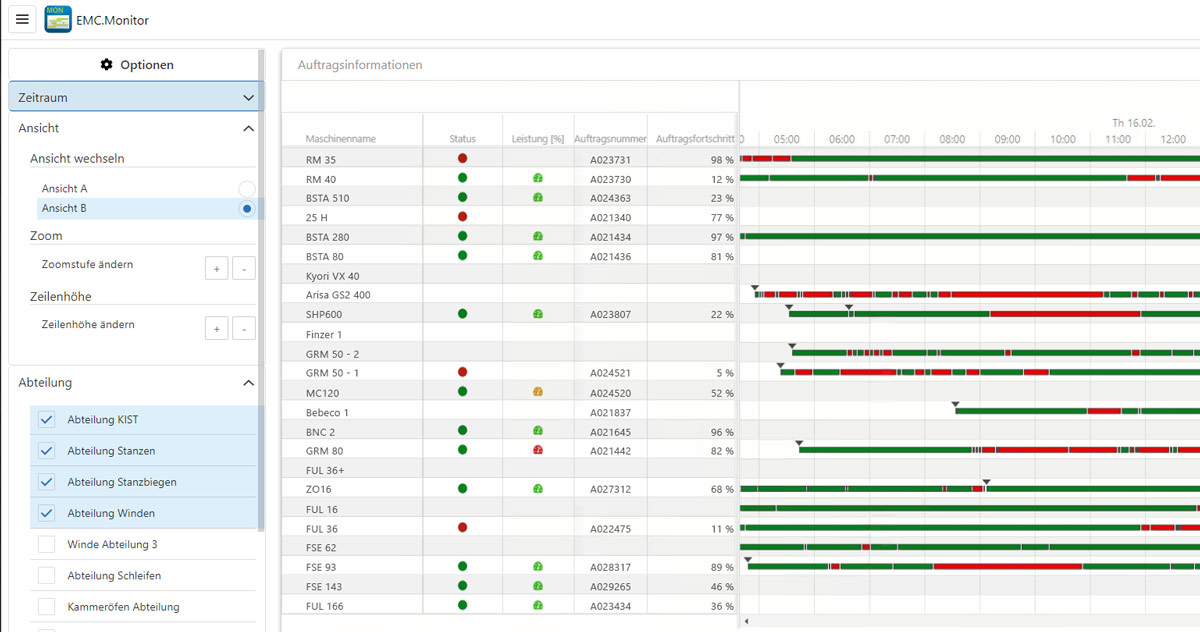This screenshot has height=632, width=1200.
Task: Click the timeline marker on Bebeco 1 row
Action: [x=955, y=405]
